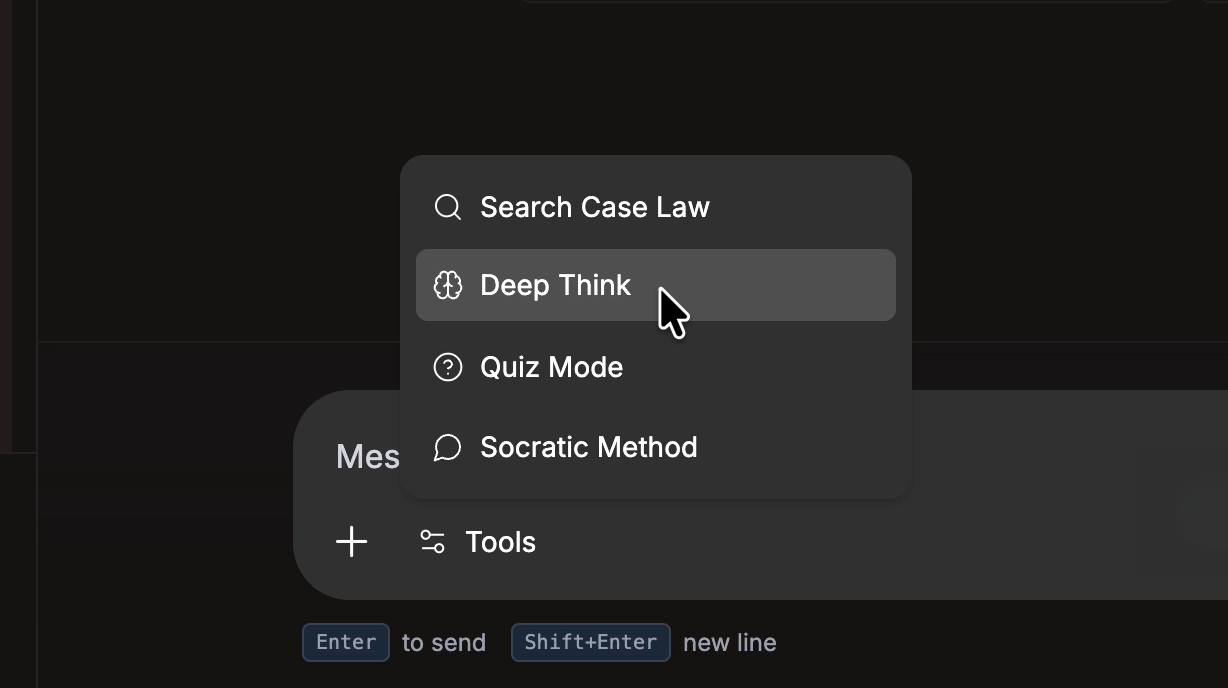
Task: Enable the Deep Think option
Action: [655, 285]
